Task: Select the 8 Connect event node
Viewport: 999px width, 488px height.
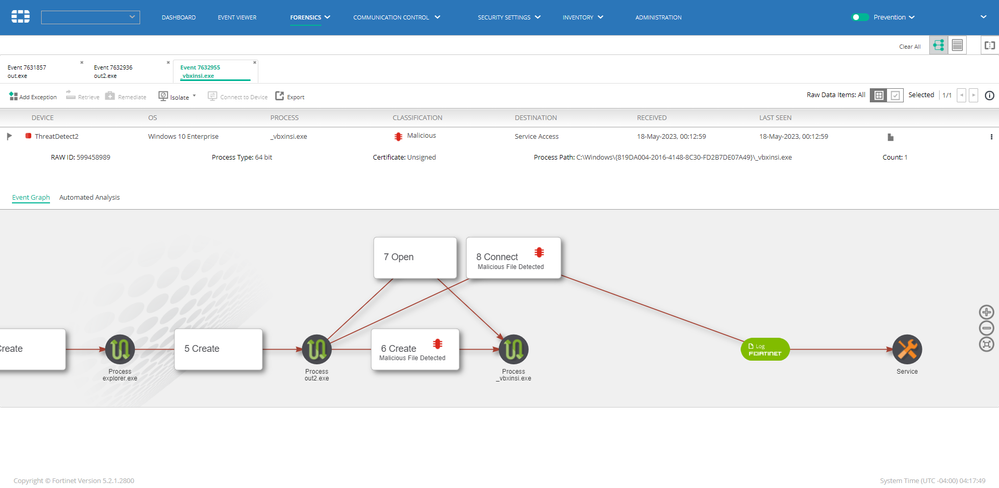Action: [514, 257]
